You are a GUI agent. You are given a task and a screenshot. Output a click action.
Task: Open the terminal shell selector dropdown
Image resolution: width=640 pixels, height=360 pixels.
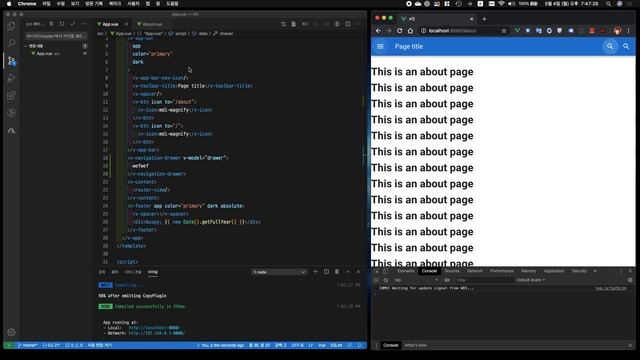pyautogui.click(x=279, y=272)
